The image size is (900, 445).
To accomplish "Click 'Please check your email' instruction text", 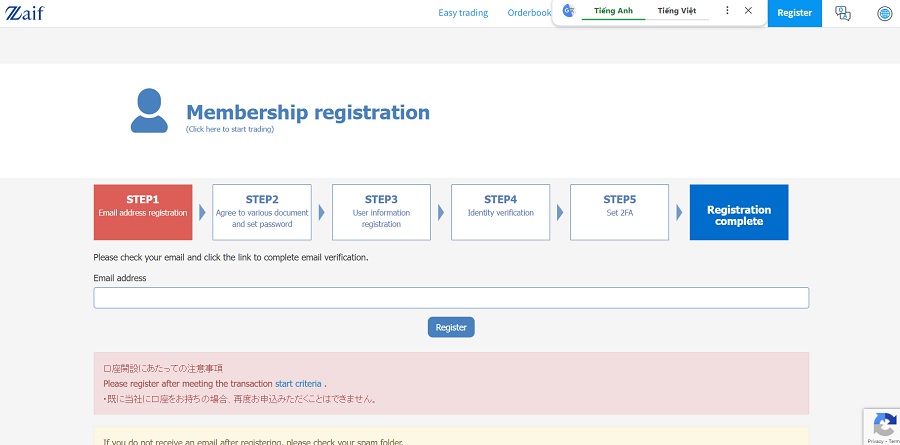I will click(x=231, y=258).
